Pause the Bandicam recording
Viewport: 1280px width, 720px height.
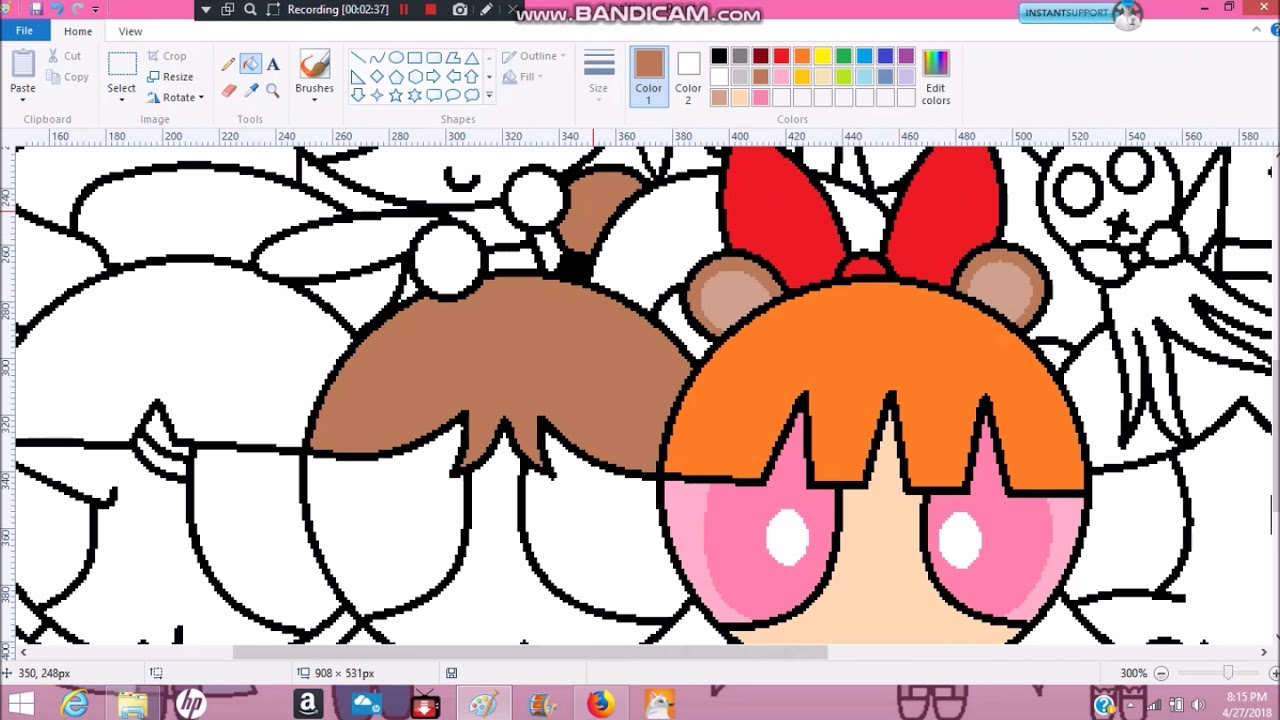(404, 10)
